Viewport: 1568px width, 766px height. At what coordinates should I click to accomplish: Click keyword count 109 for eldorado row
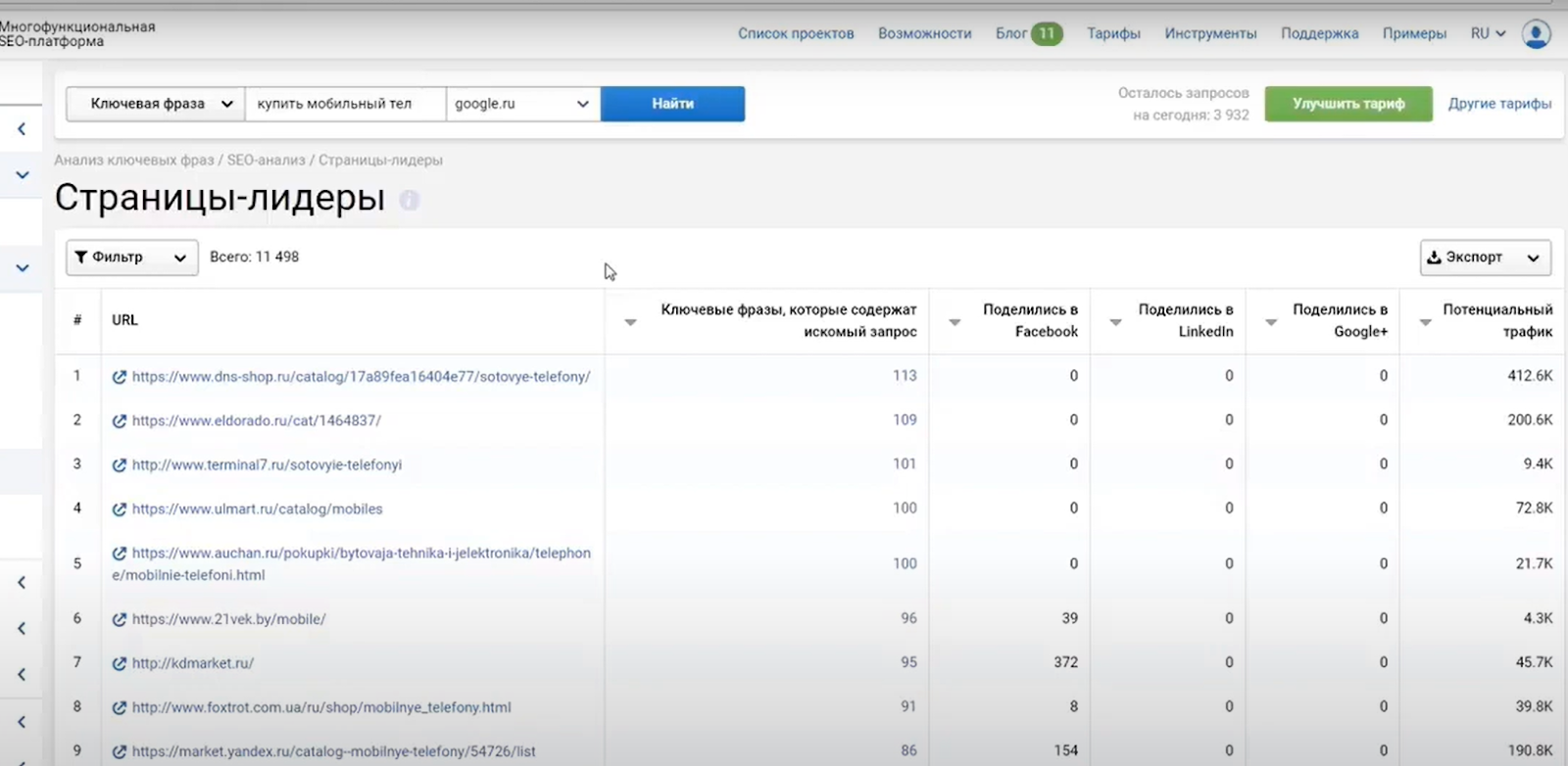905,420
